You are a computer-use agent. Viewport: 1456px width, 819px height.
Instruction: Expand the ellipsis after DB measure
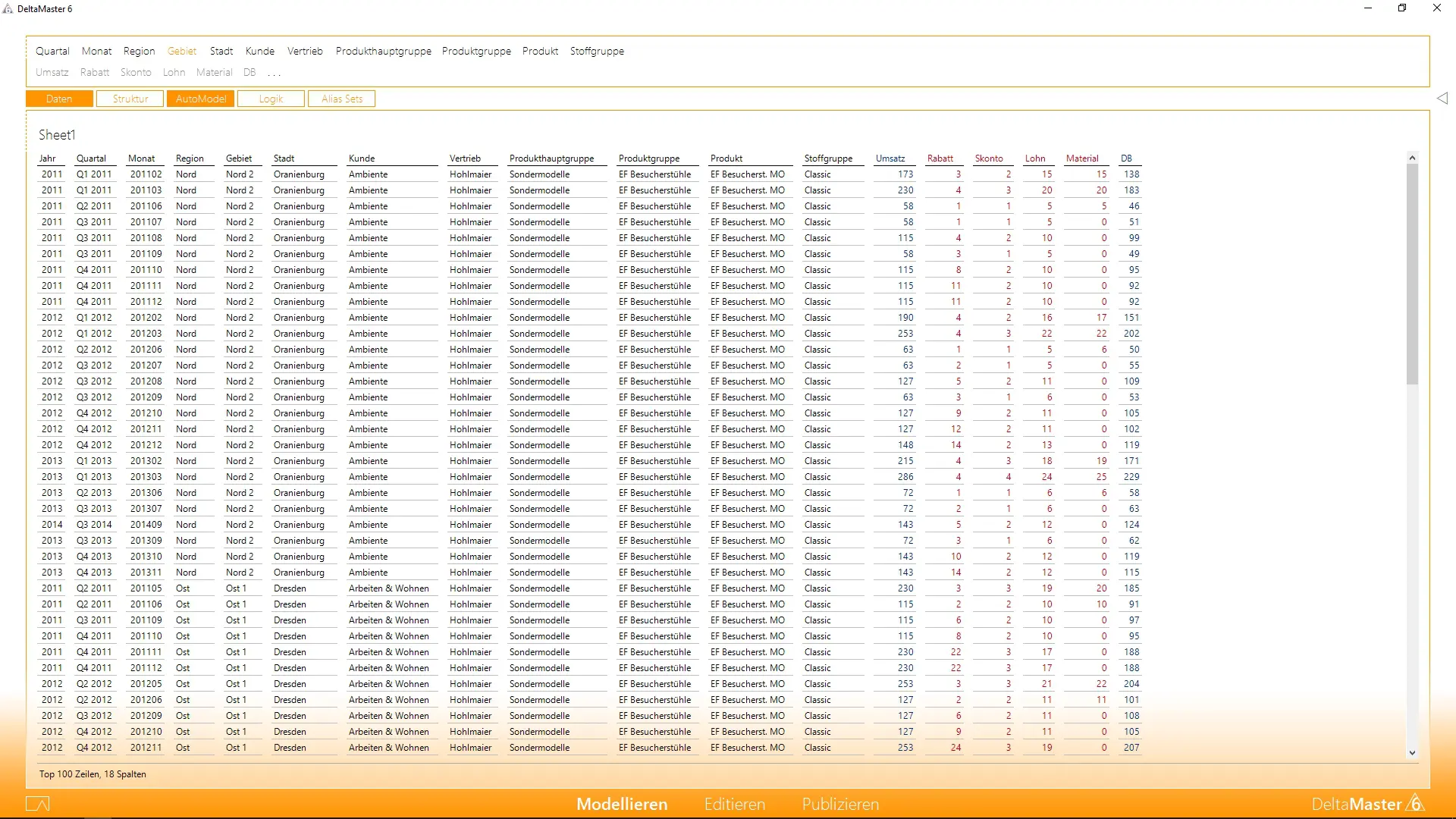(274, 73)
